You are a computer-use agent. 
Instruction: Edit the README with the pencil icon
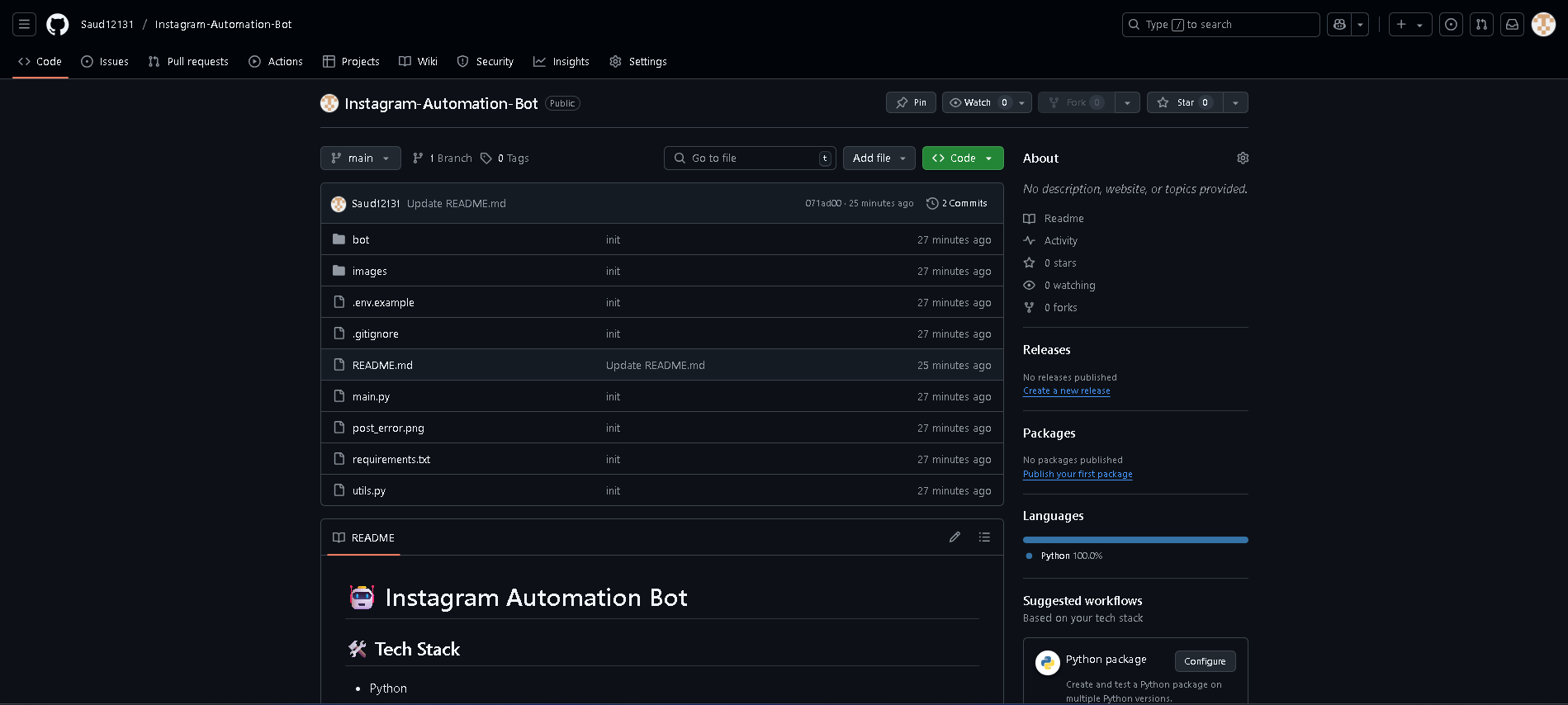click(955, 537)
